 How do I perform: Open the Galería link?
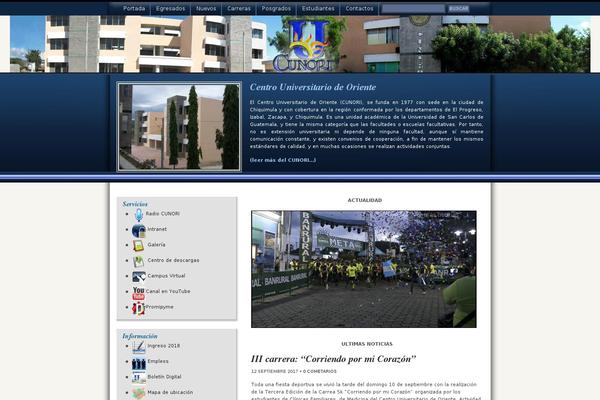point(156,244)
